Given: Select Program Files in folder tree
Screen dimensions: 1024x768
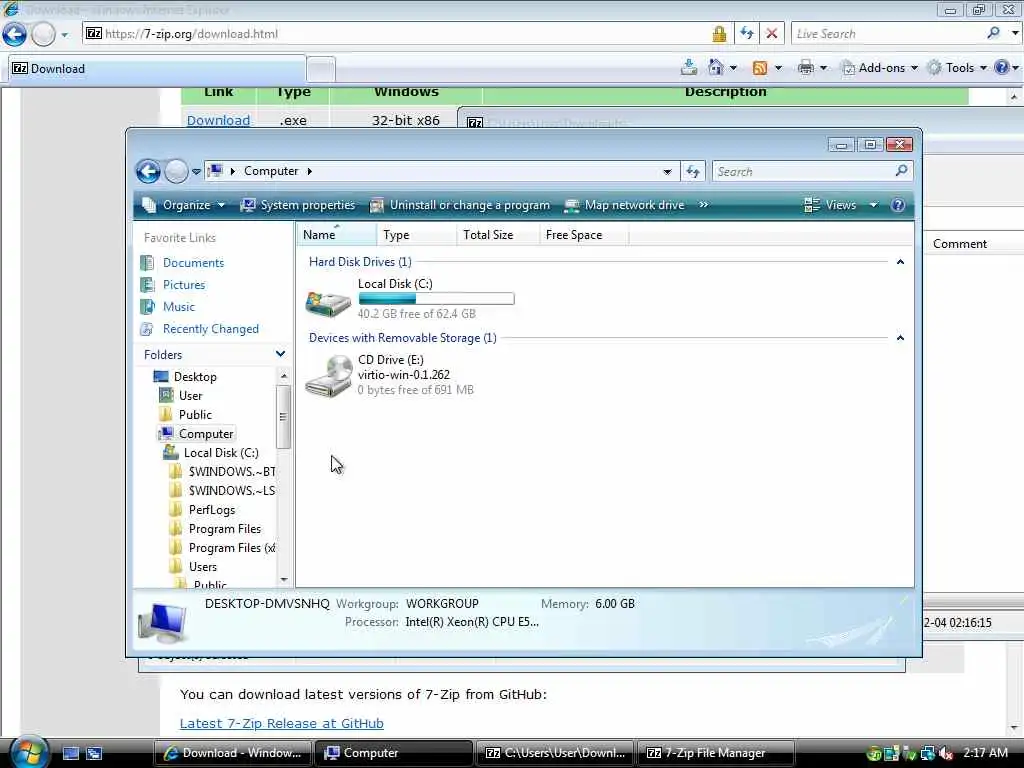Looking at the screenshot, I should pos(224,528).
